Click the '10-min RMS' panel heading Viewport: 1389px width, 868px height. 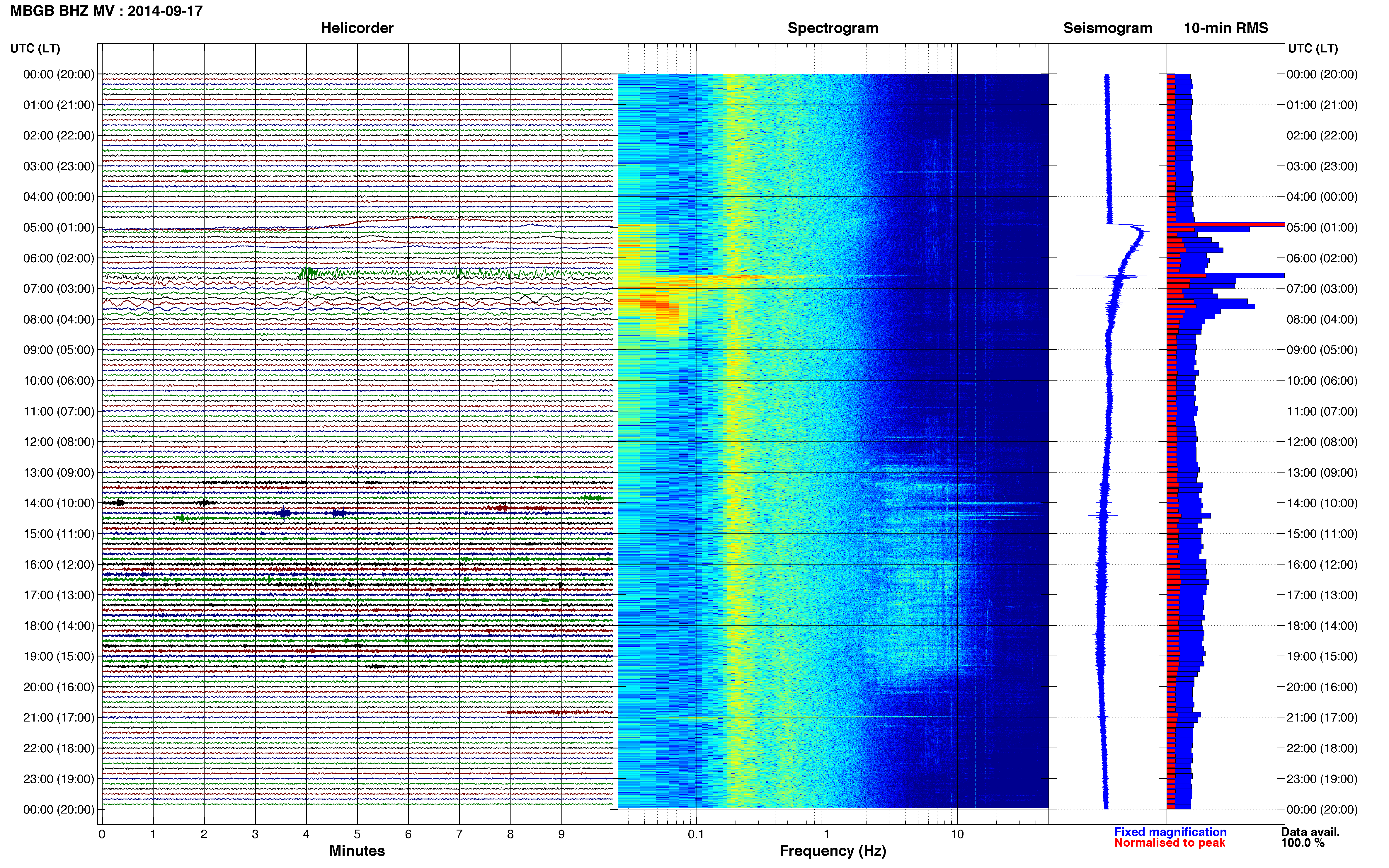(1226, 28)
